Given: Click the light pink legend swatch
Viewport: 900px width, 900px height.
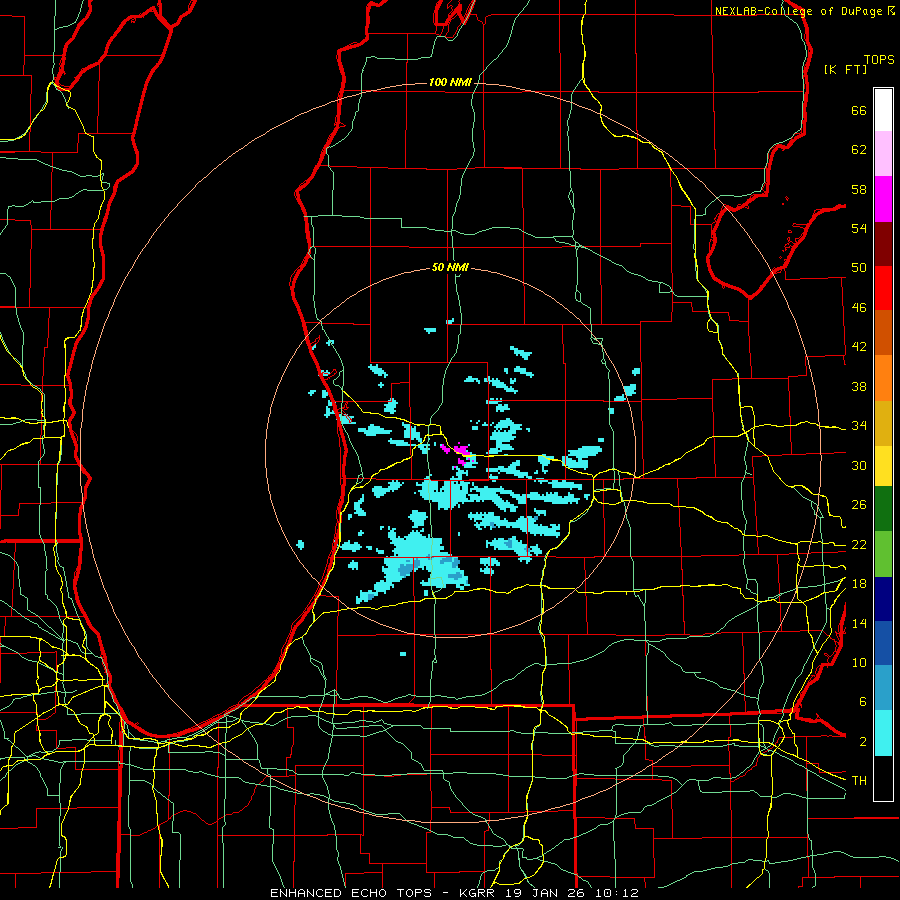Looking at the screenshot, I should coord(883,153).
